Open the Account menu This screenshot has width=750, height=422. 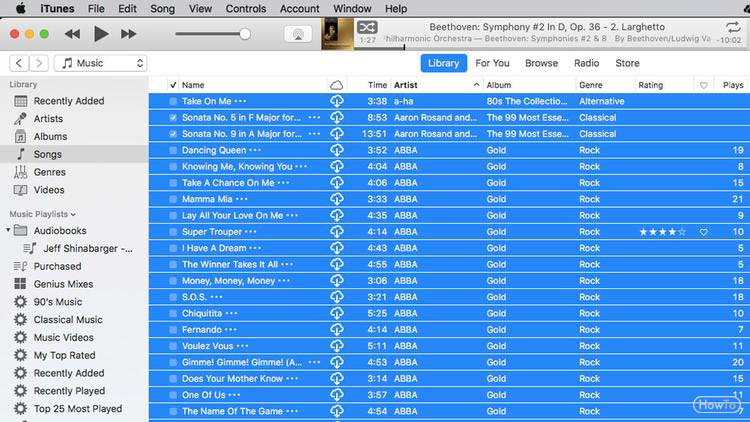click(299, 9)
